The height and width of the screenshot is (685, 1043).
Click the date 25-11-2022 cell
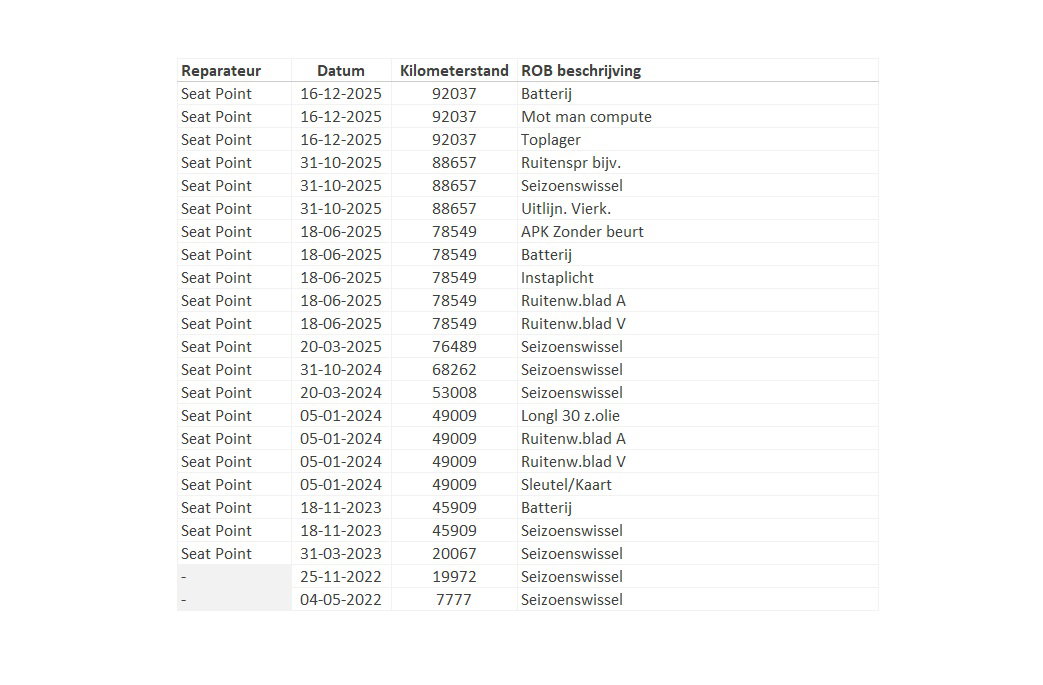341,577
